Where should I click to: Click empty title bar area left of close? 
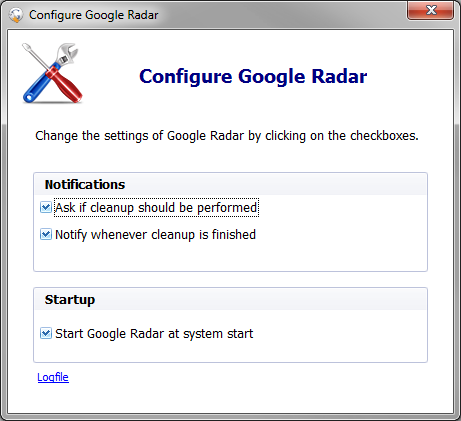[x=282, y=15]
